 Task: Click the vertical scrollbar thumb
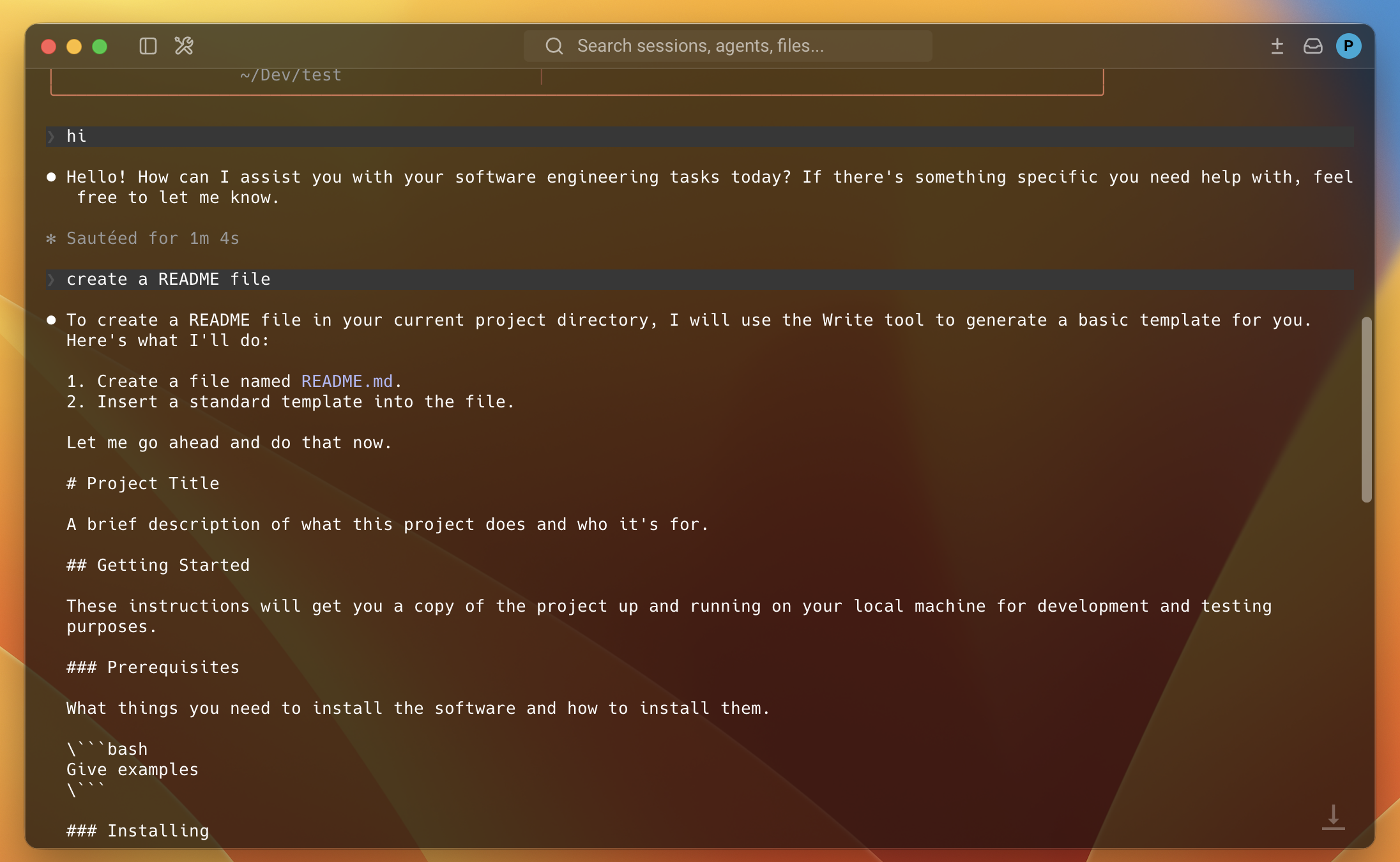click(x=1367, y=410)
